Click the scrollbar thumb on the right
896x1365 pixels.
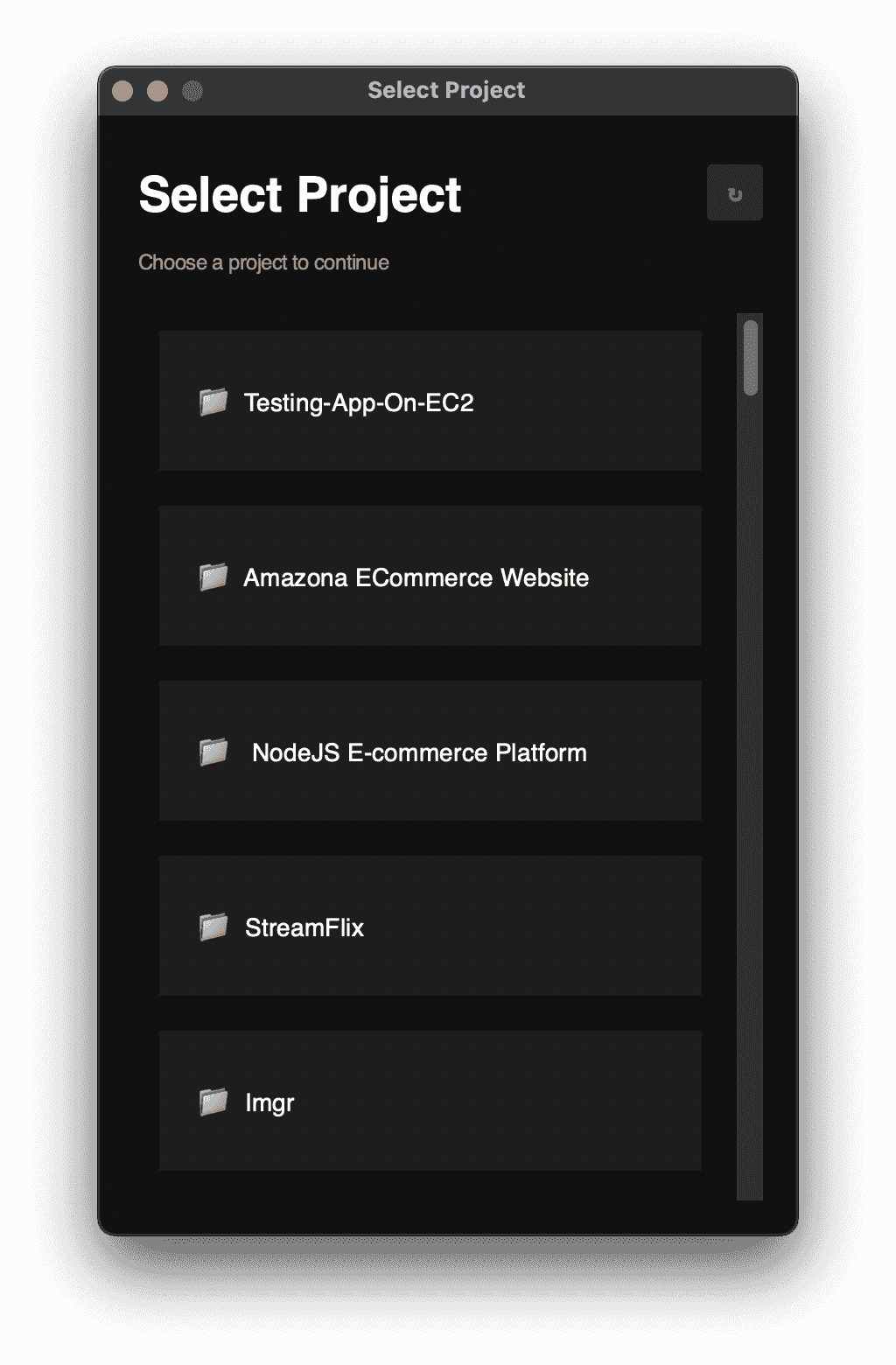(748, 359)
